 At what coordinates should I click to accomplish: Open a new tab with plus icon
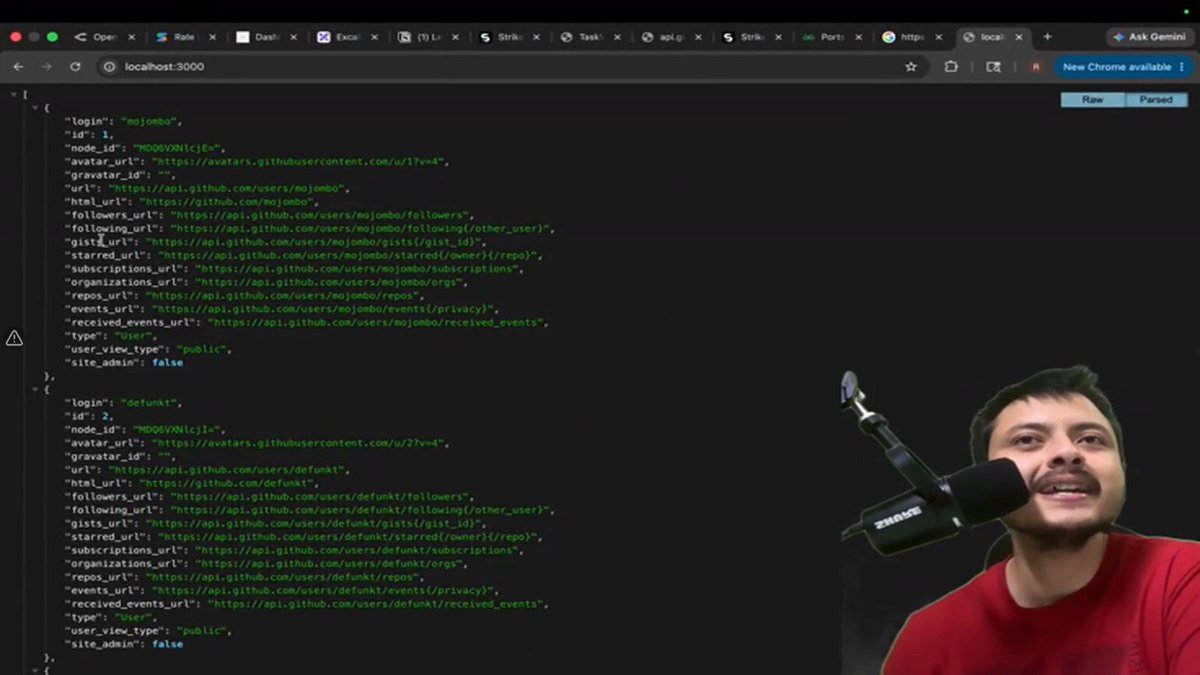[x=1047, y=37]
